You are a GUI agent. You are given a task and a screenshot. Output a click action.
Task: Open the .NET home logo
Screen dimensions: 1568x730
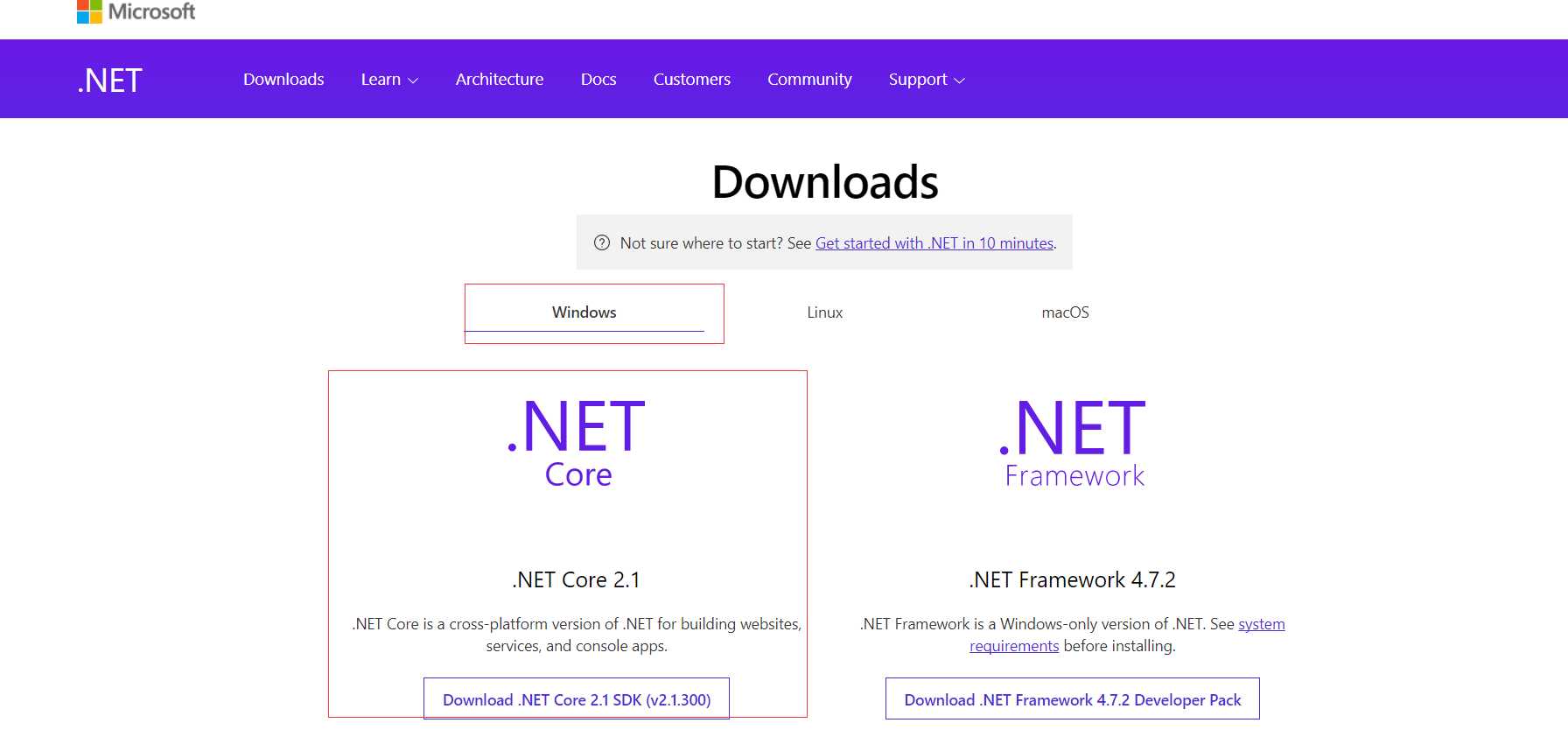click(x=109, y=81)
